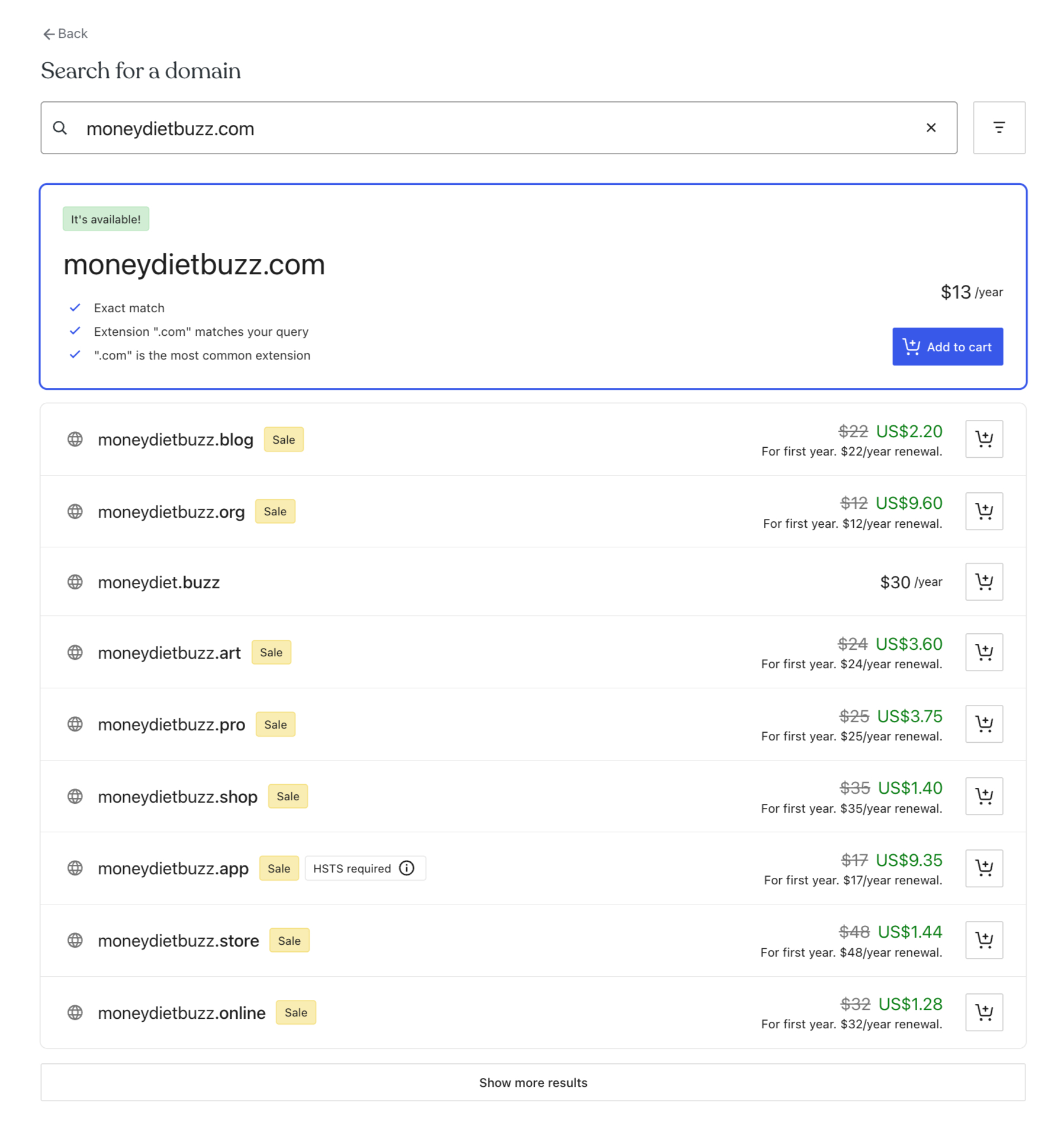
Task: Click the $30 /year price
Action: pos(910,582)
